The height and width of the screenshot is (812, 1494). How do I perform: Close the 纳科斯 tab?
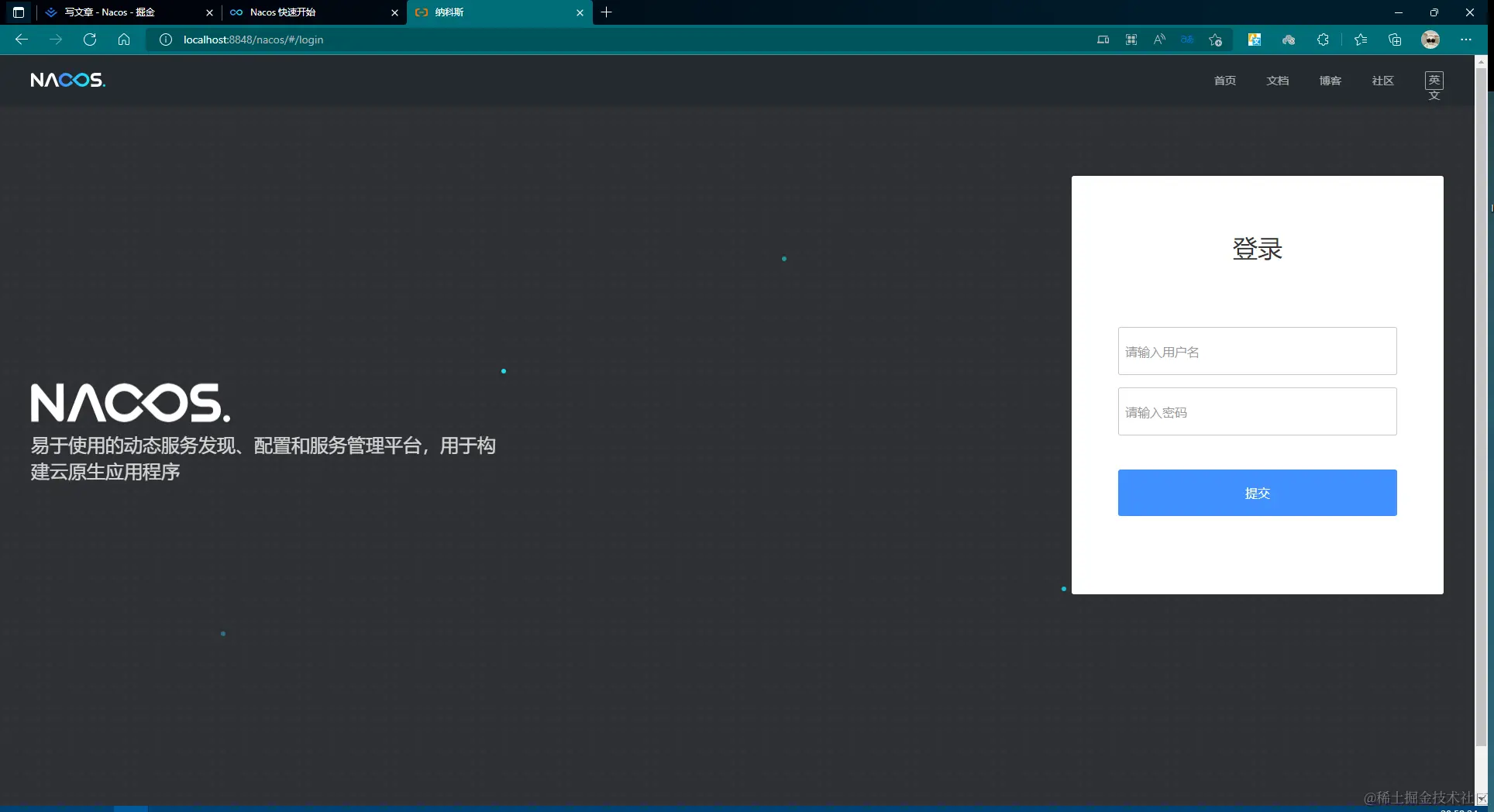(580, 12)
